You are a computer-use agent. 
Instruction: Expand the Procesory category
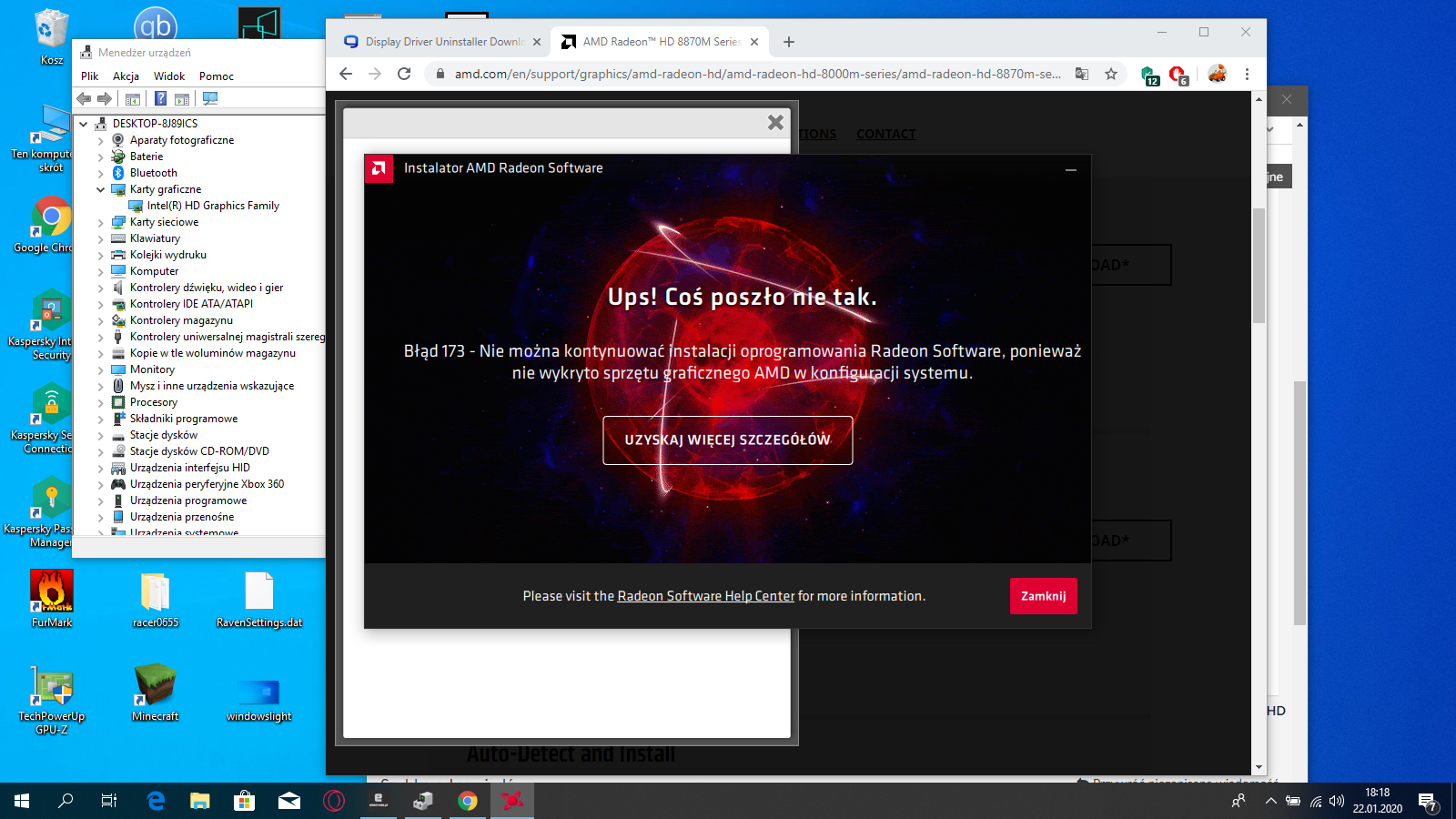(101, 402)
